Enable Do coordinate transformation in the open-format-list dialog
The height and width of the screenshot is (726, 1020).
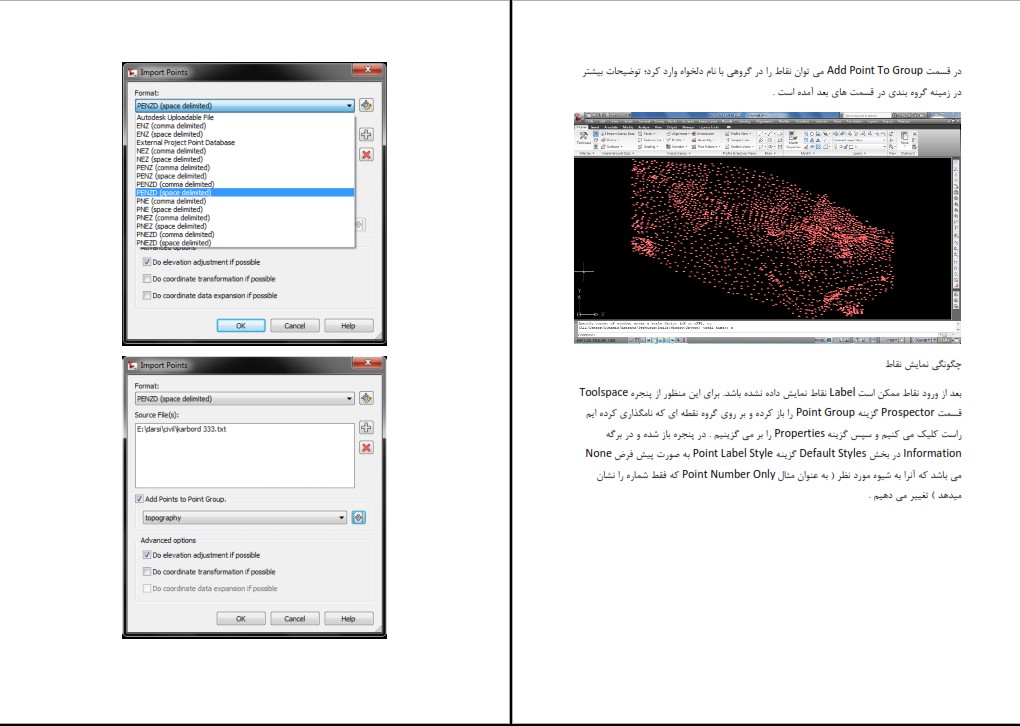147,279
